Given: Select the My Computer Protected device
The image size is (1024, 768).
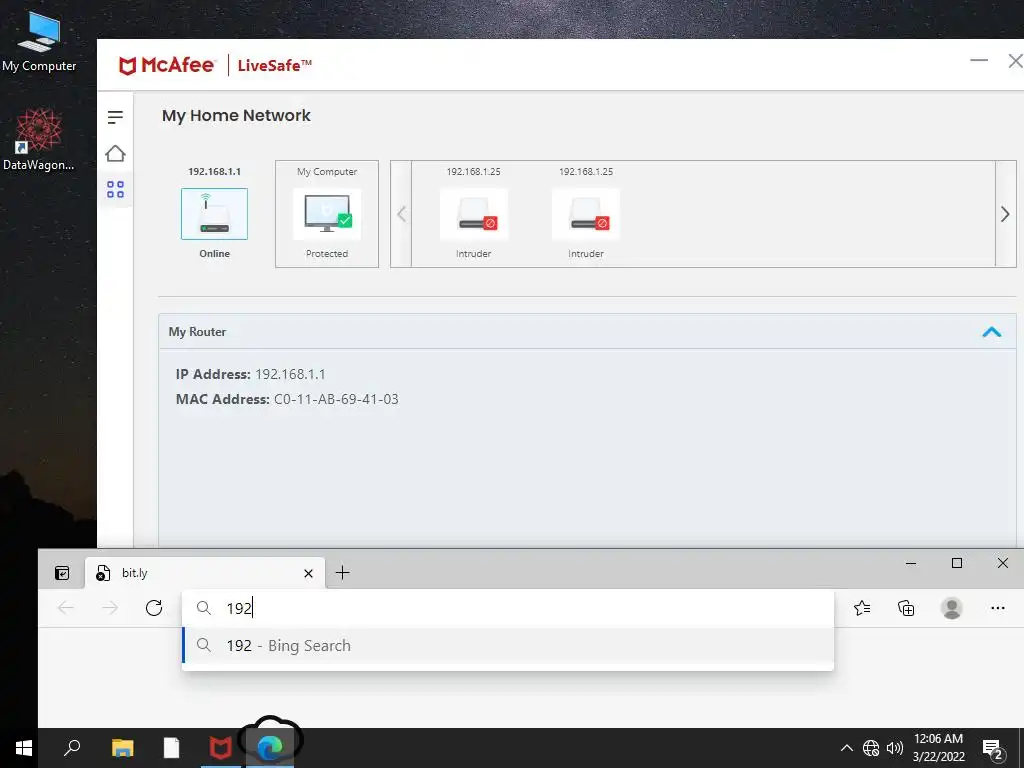Looking at the screenshot, I should coord(327,214).
